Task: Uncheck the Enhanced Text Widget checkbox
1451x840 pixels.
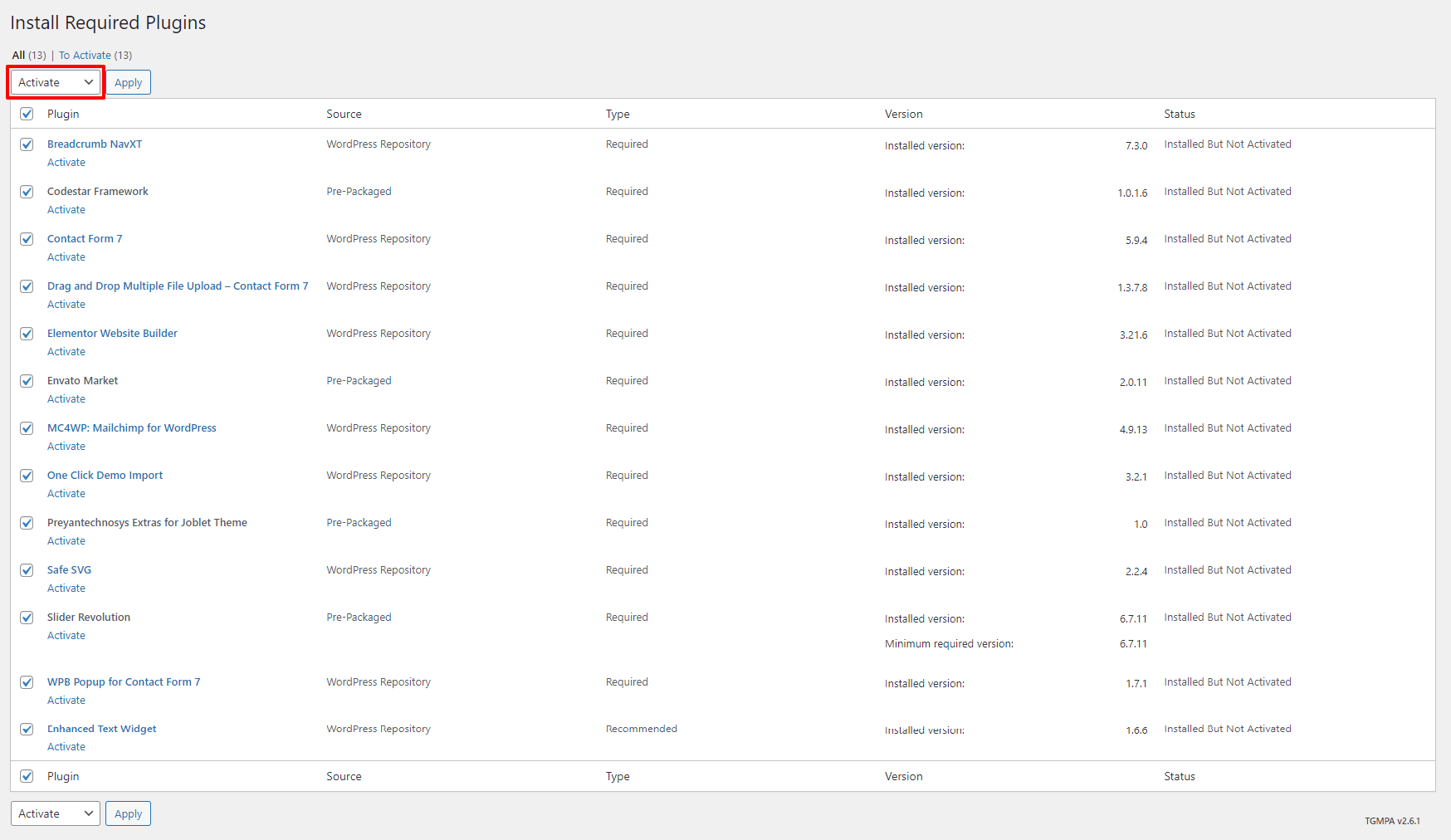Action: 27,729
